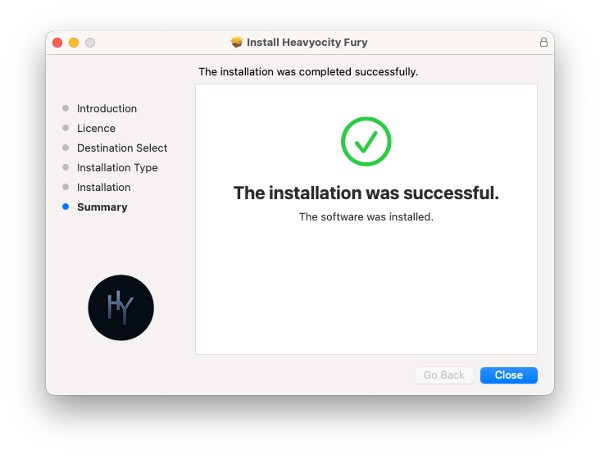Click the Heavyocity HY logo

[121, 308]
